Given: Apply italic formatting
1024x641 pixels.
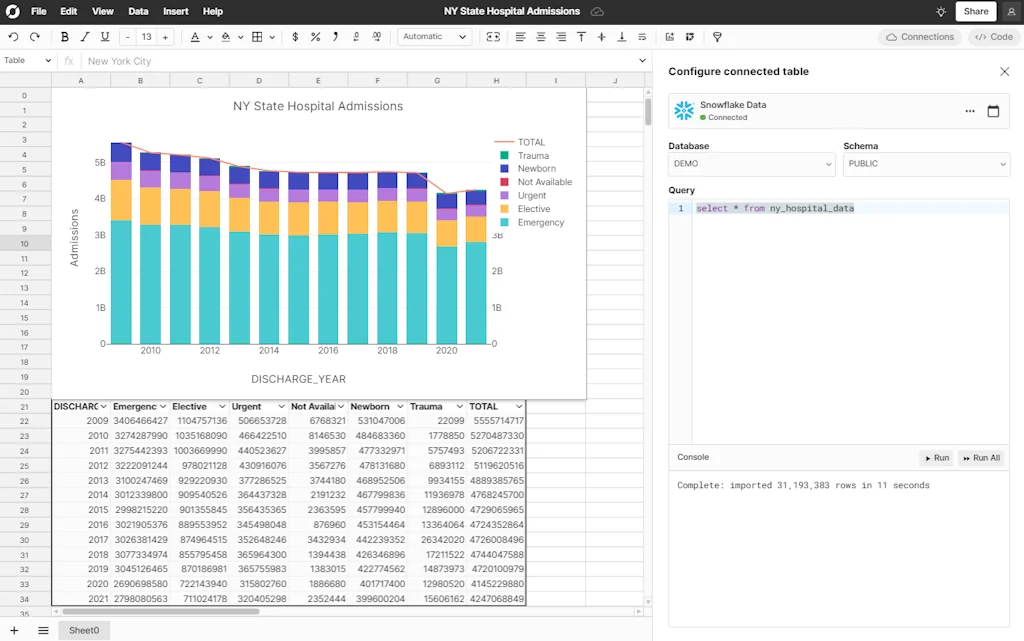Looking at the screenshot, I should 85,37.
